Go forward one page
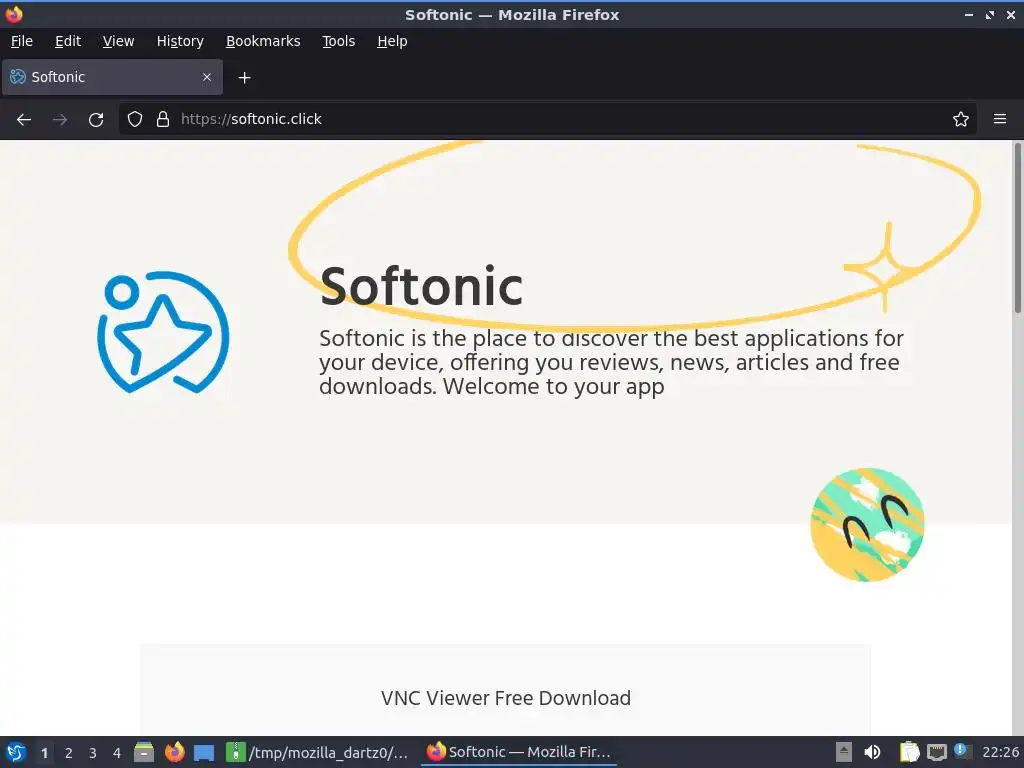Screen dimensions: 1024x768 click(60, 120)
